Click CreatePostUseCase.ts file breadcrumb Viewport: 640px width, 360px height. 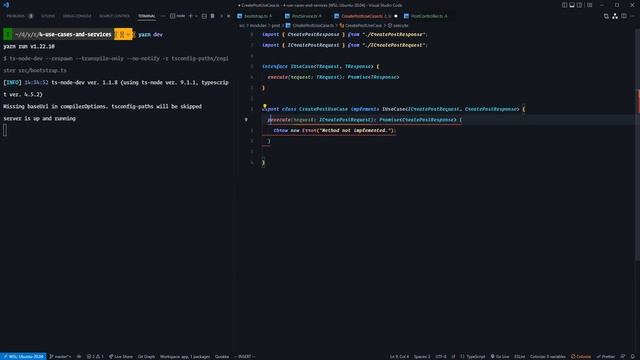pos(310,25)
